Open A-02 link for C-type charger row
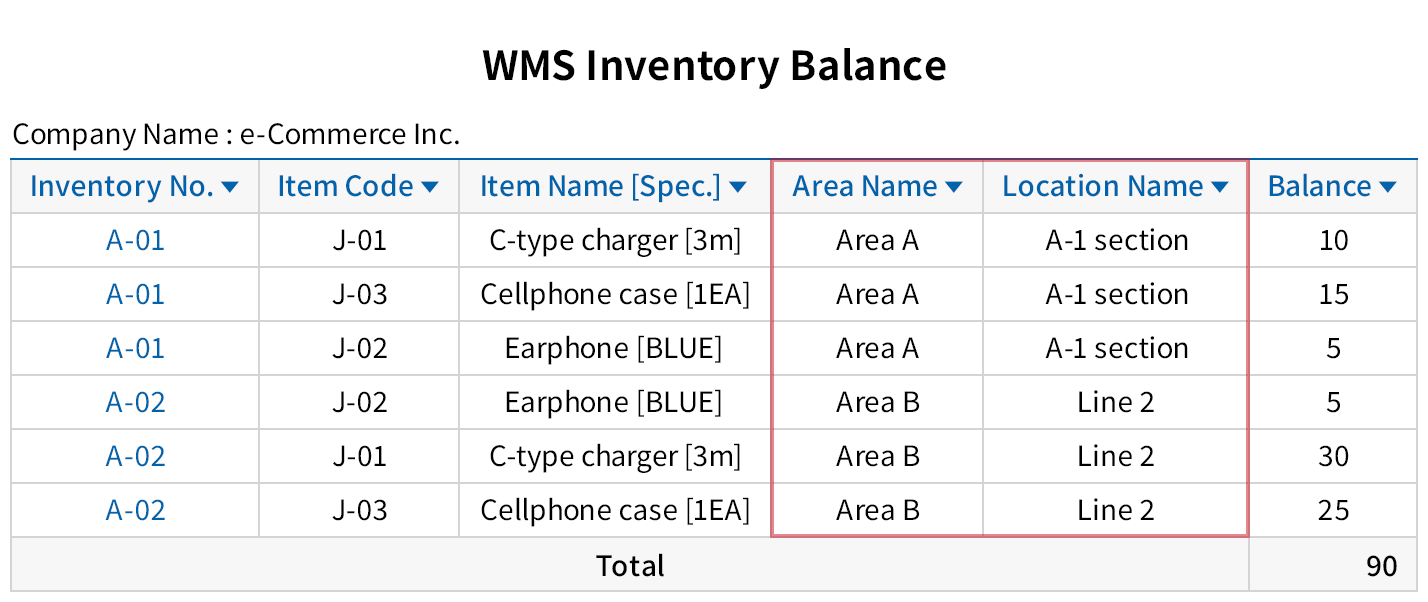 coord(135,457)
